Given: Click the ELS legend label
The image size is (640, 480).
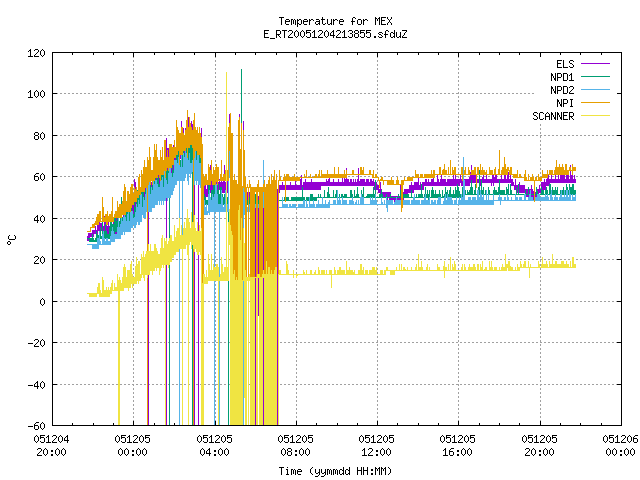Looking at the screenshot, I should [x=565, y=64].
